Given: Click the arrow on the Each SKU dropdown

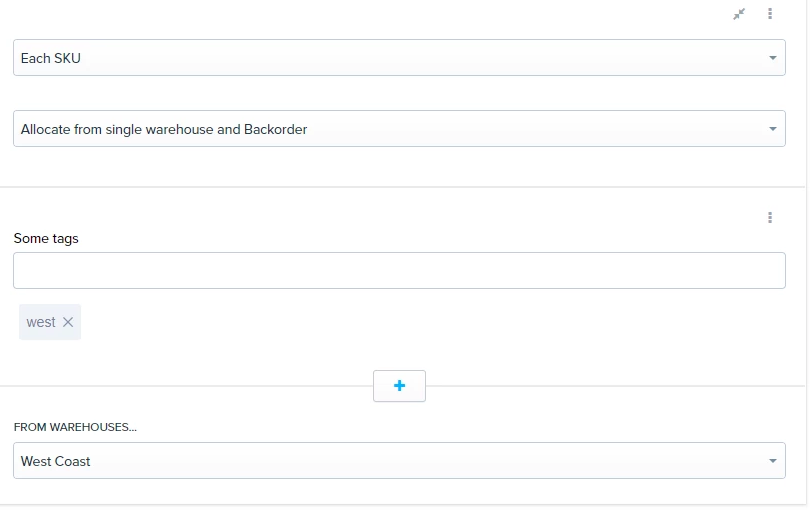Looking at the screenshot, I should (x=772, y=58).
